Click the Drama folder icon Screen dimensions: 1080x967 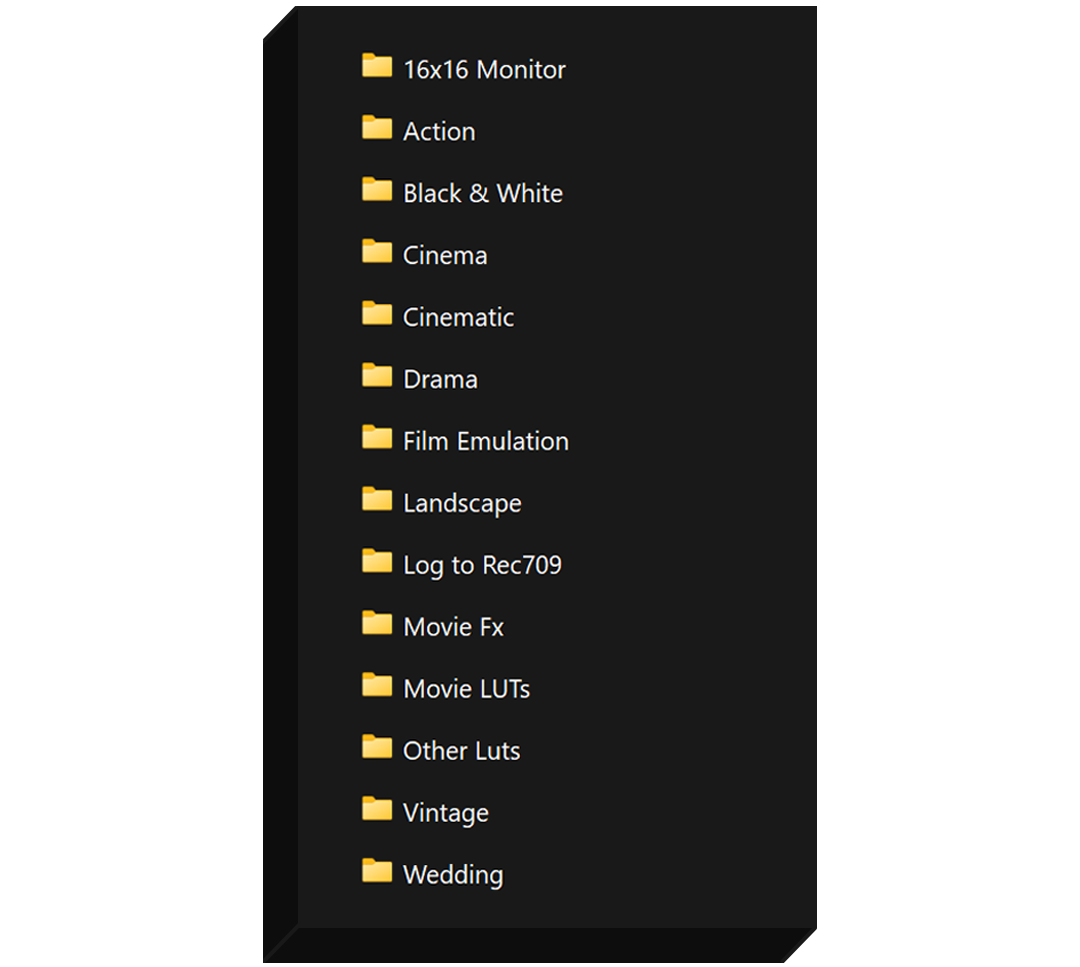tap(377, 377)
